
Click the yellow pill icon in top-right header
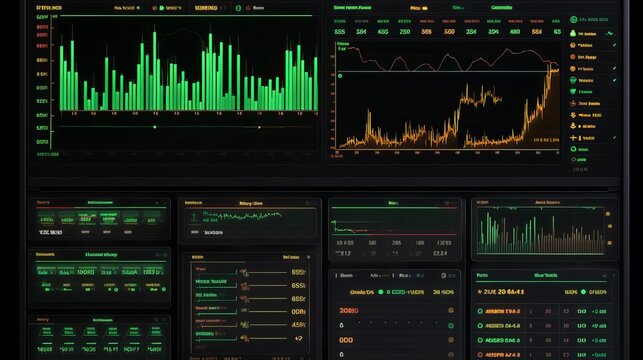click(x=425, y=8)
